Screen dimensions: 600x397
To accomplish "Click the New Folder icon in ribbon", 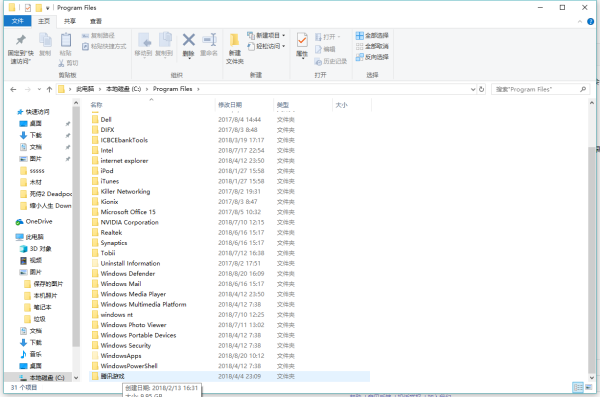I will pyautogui.click(x=234, y=40).
